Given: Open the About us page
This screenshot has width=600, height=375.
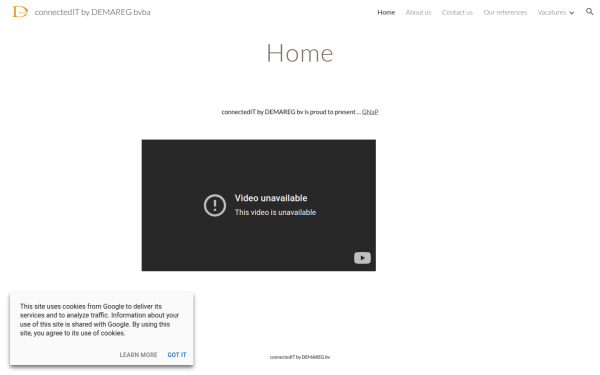Looking at the screenshot, I should pyautogui.click(x=418, y=12).
